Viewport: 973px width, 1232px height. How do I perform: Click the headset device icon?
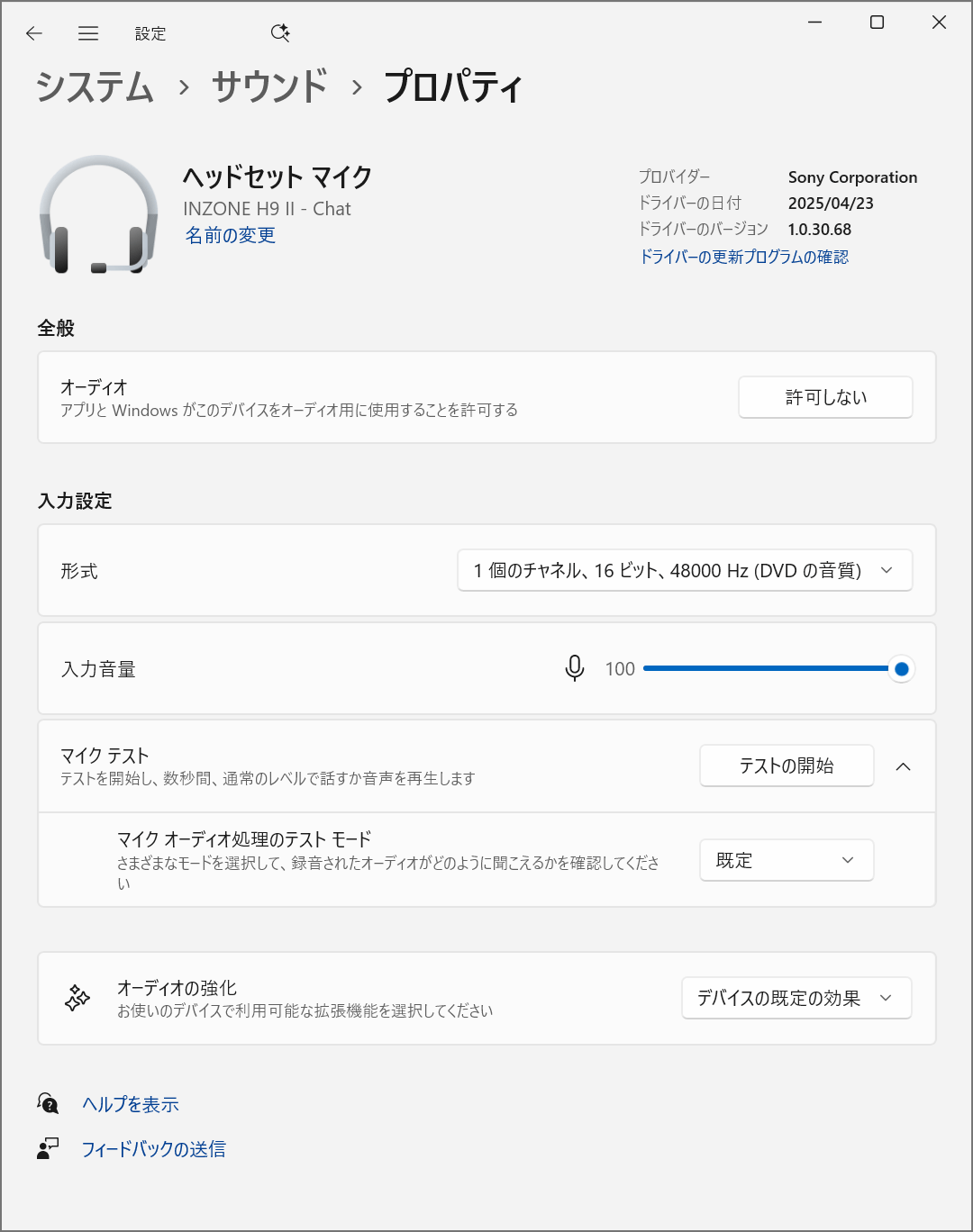click(98, 214)
